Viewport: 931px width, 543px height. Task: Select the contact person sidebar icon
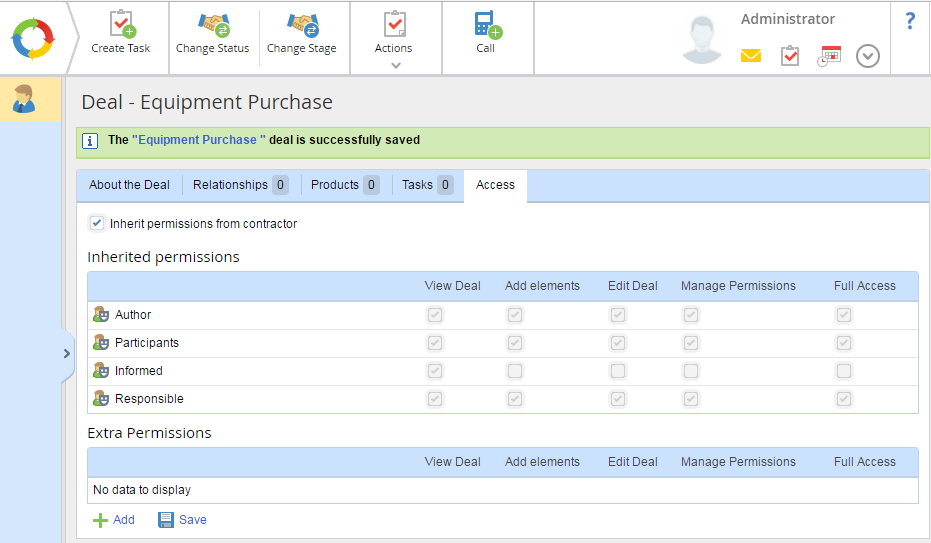pyautogui.click(x=24, y=99)
